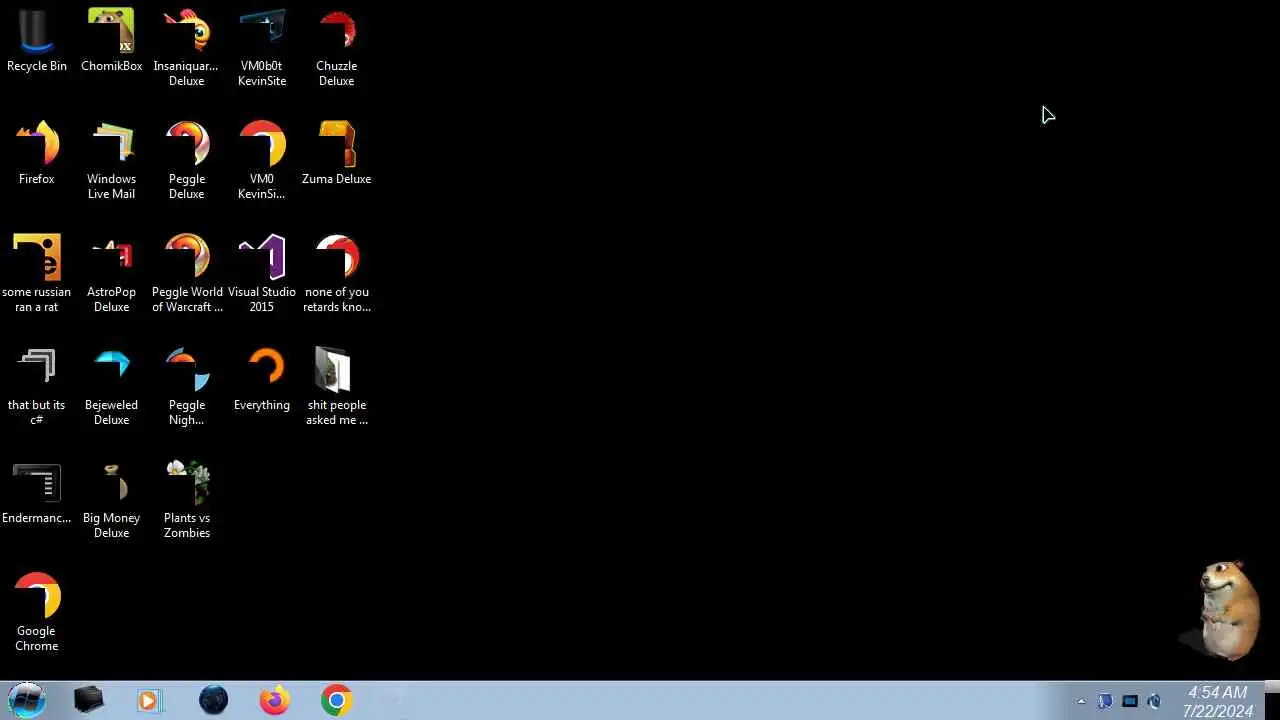This screenshot has height=720, width=1280.
Task: Select the Peggle Deluxe desktop icon
Action: tap(186, 161)
